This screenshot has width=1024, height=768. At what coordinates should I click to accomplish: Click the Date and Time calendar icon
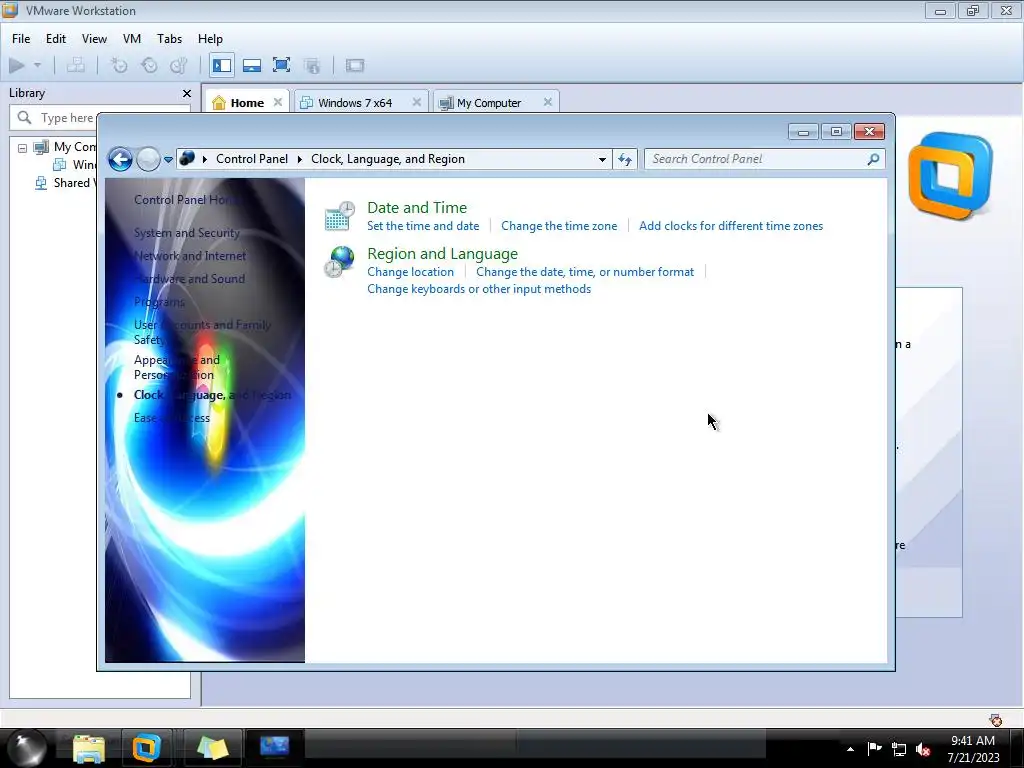point(340,216)
